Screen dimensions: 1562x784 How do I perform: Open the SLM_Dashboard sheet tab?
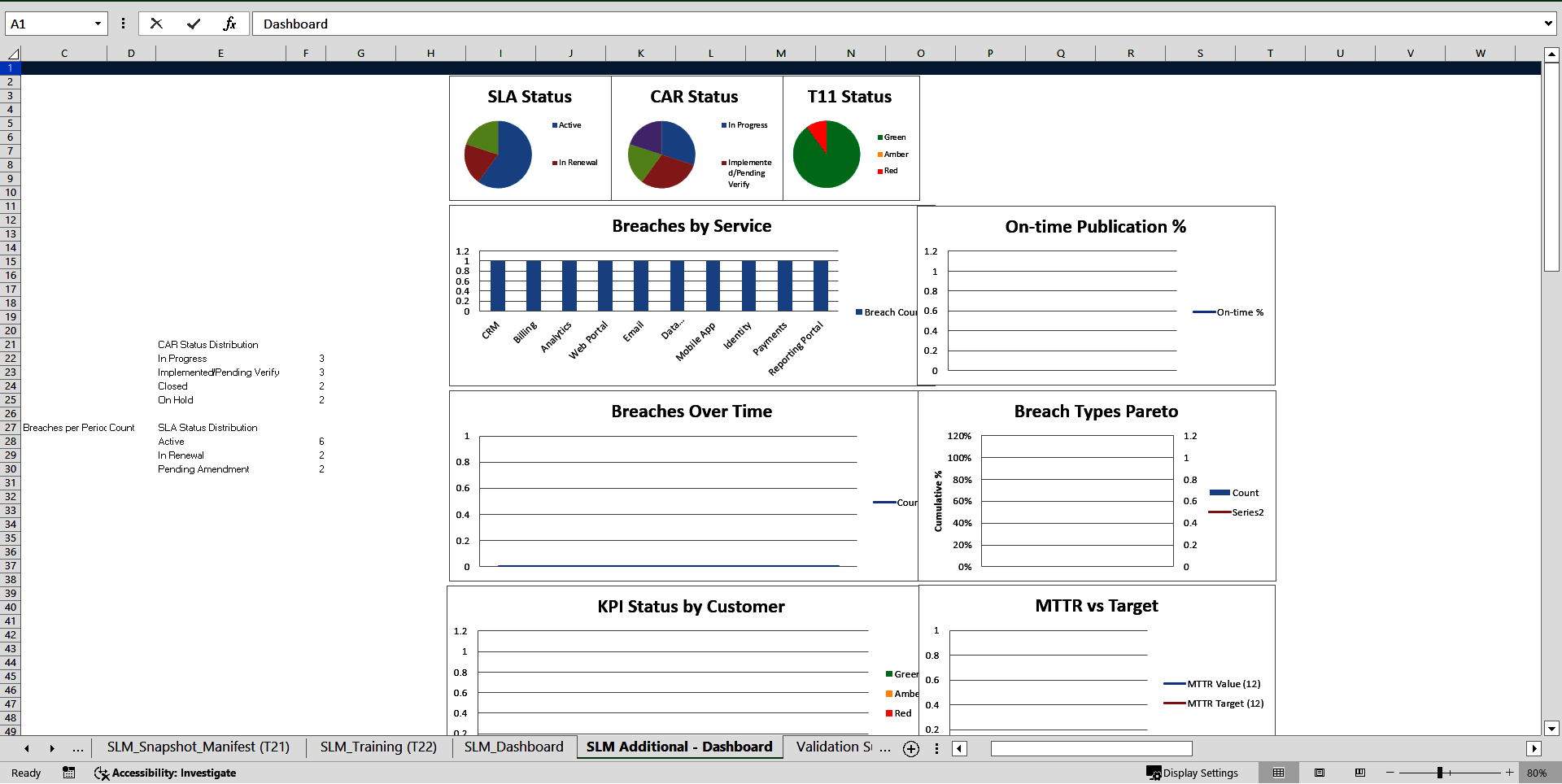point(513,747)
